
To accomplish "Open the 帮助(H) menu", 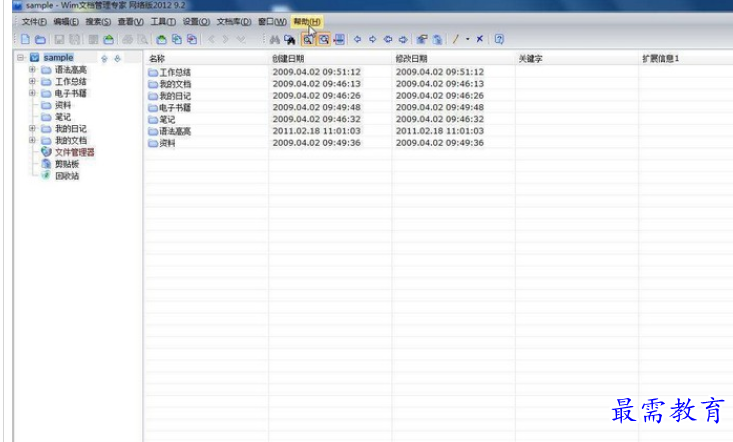I will tap(307, 21).
